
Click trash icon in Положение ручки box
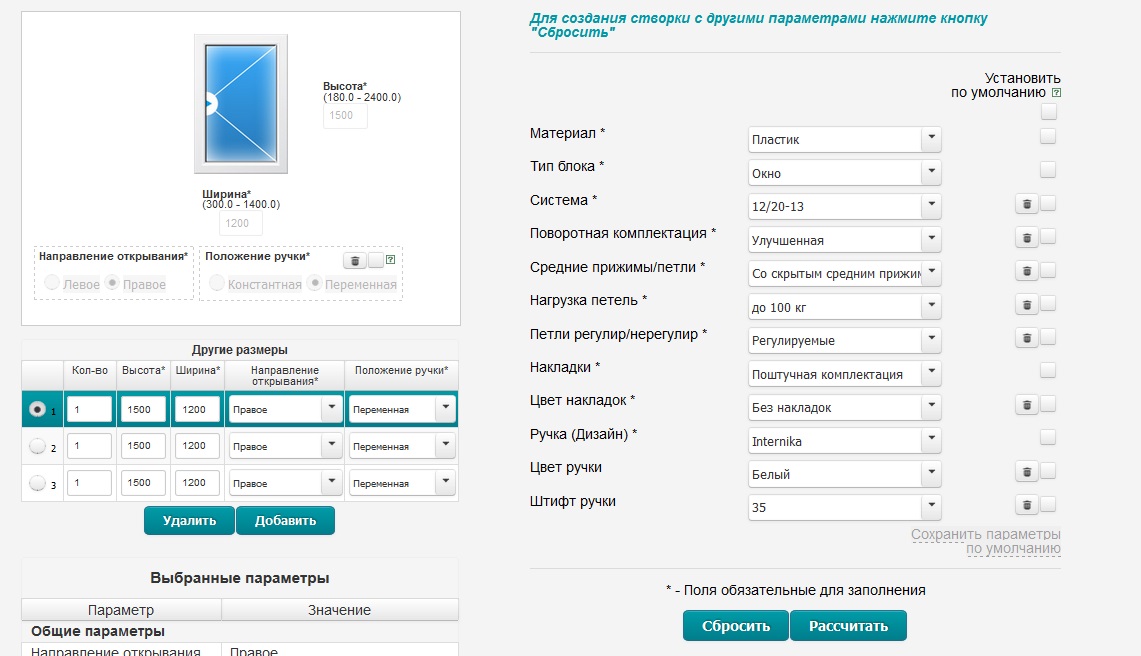pos(354,261)
